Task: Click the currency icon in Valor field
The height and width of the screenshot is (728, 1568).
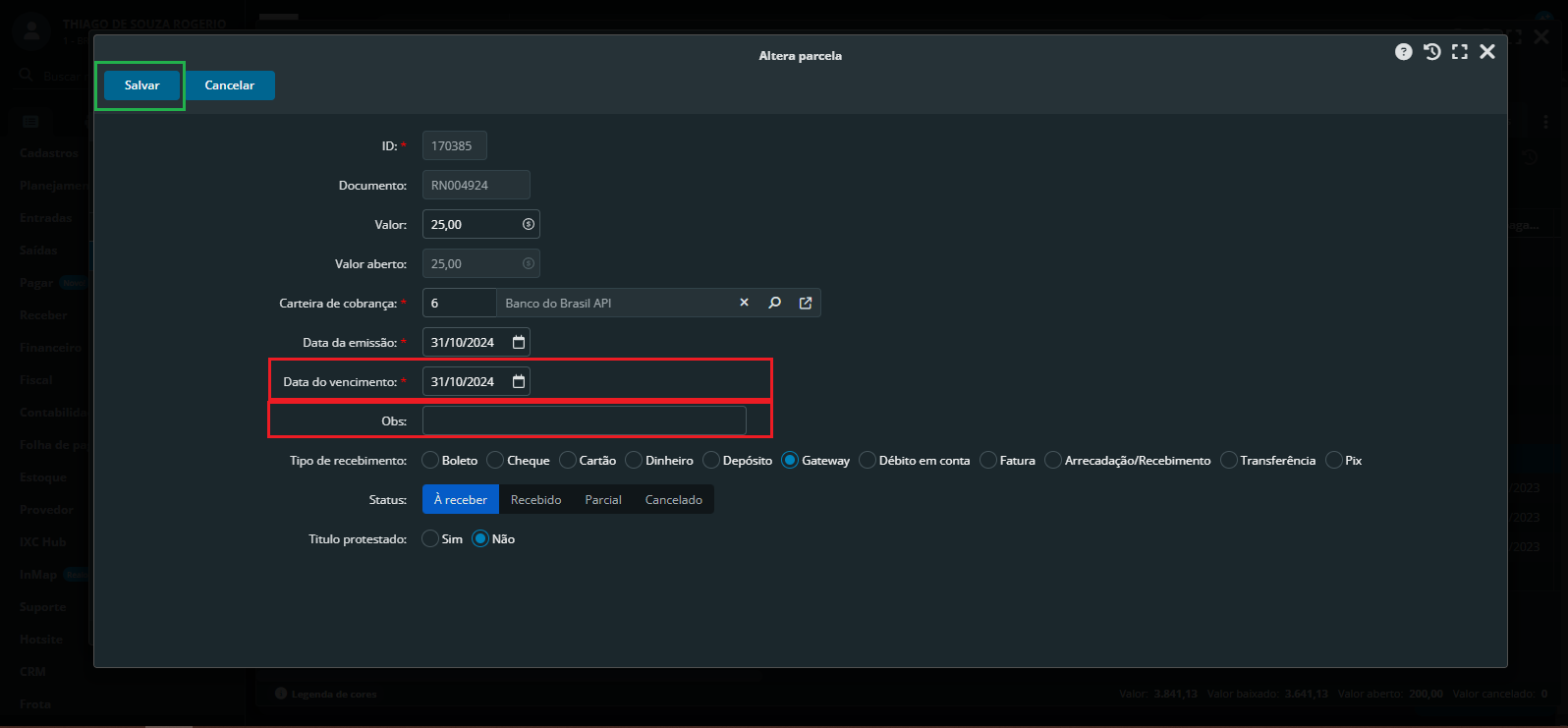Action: pyautogui.click(x=529, y=224)
